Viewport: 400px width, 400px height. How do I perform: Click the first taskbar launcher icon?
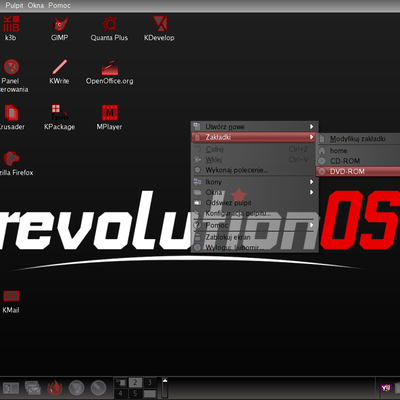coord(11,388)
